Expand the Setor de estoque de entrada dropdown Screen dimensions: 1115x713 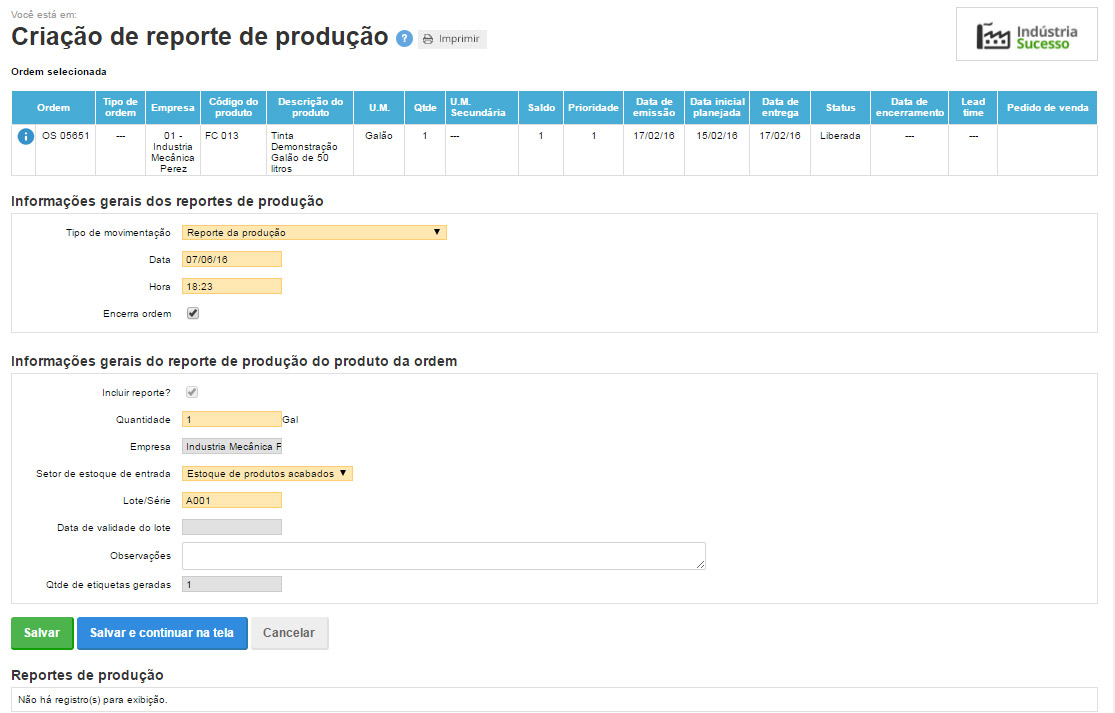coord(267,473)
